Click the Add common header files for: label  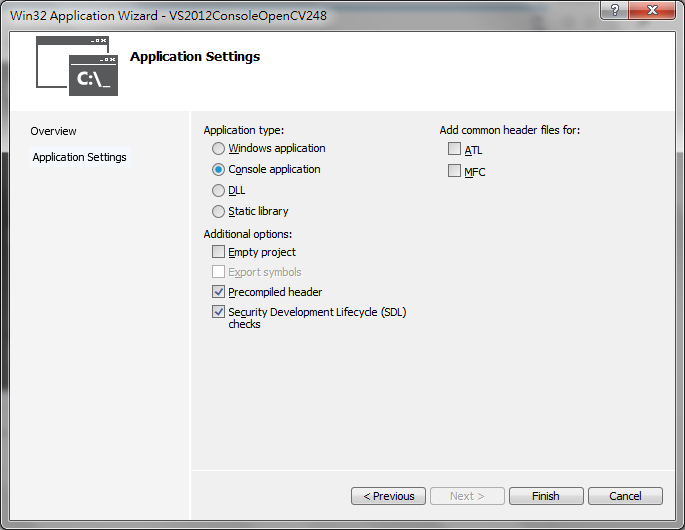(x=510, y=130)
